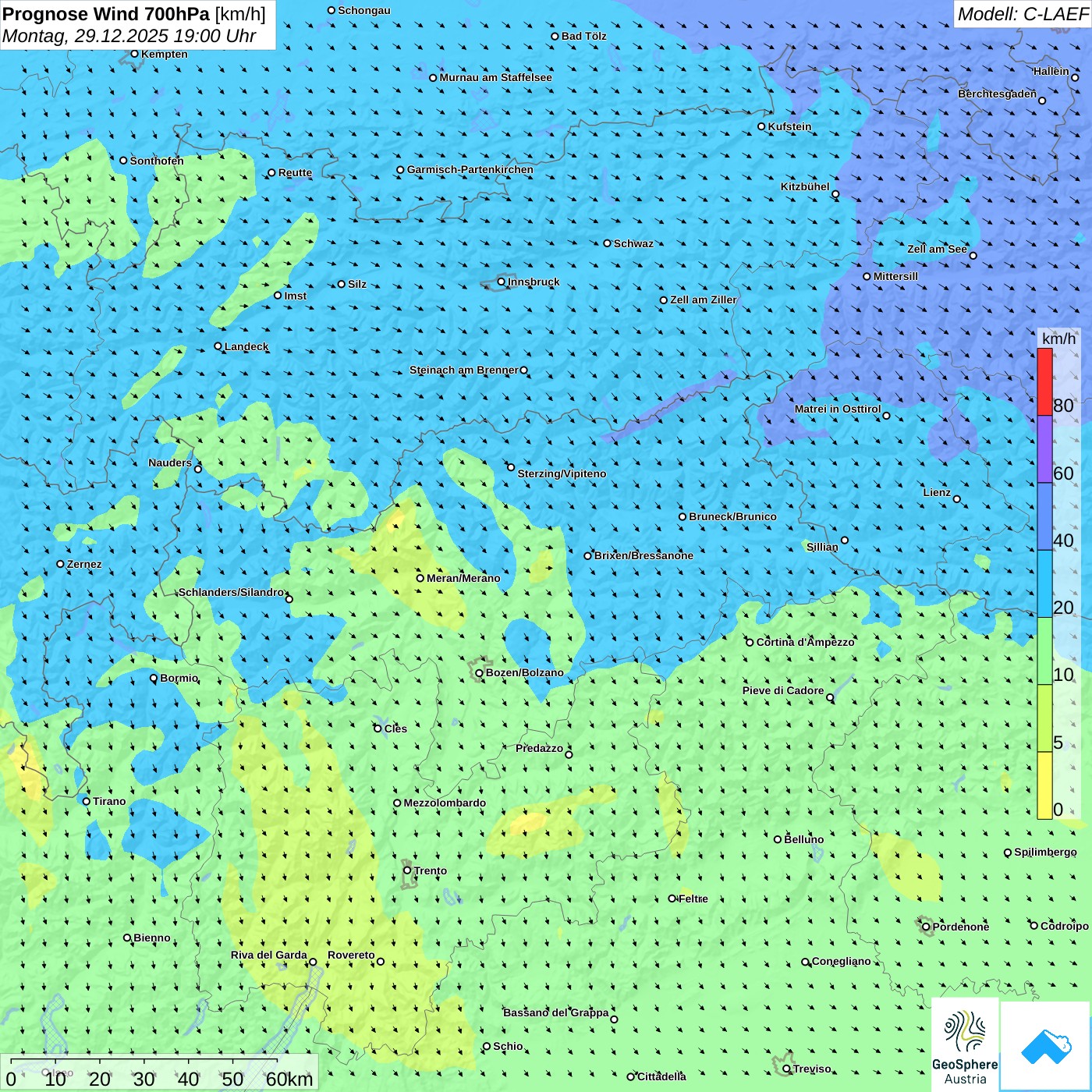Viewport: 1092px width, 1092px height.
Task: Click the Schongau label
Action: tap(364, 10)
